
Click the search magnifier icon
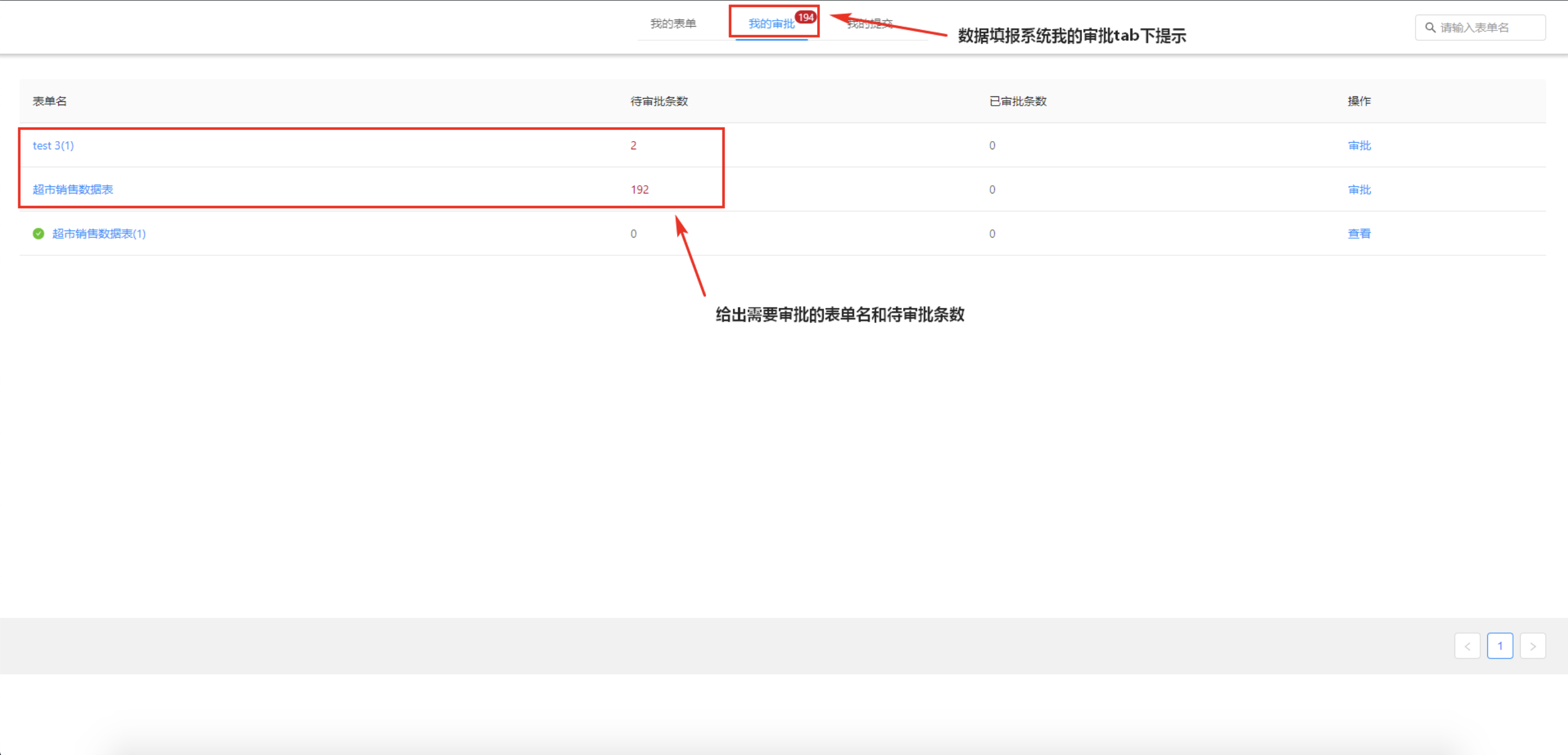pos(1430,27)
